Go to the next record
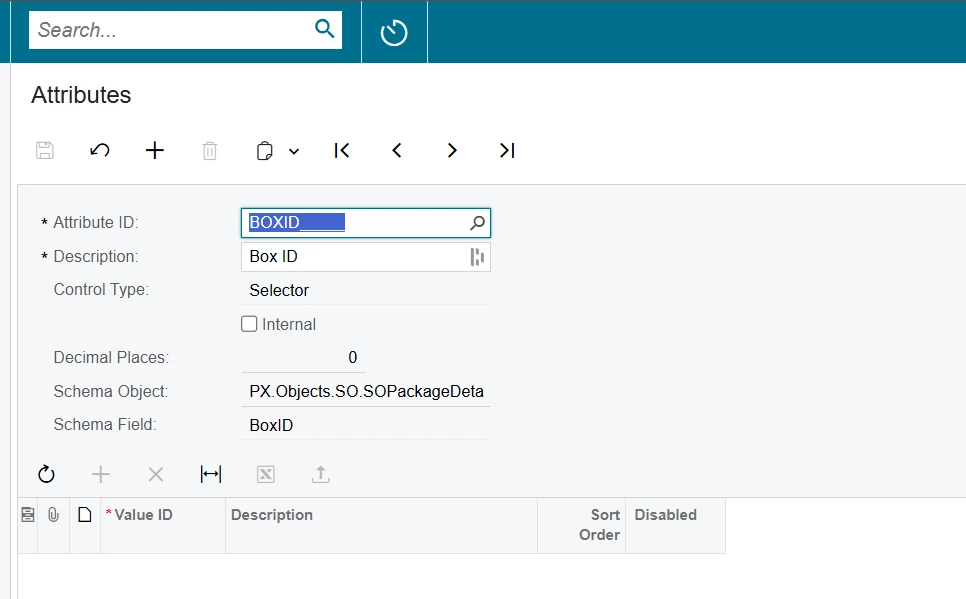Screen dimensions: 966x599 (x=452, y=150)
